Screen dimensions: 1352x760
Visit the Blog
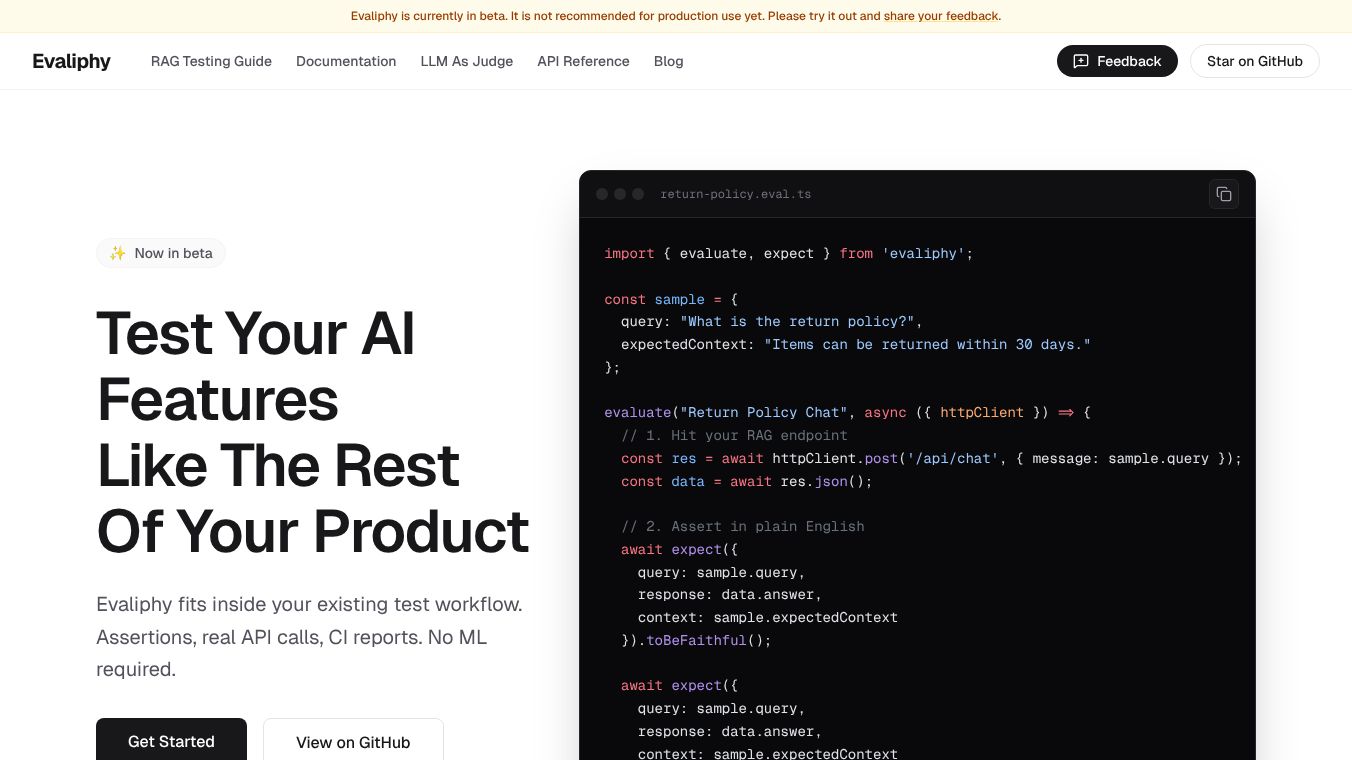669,61
